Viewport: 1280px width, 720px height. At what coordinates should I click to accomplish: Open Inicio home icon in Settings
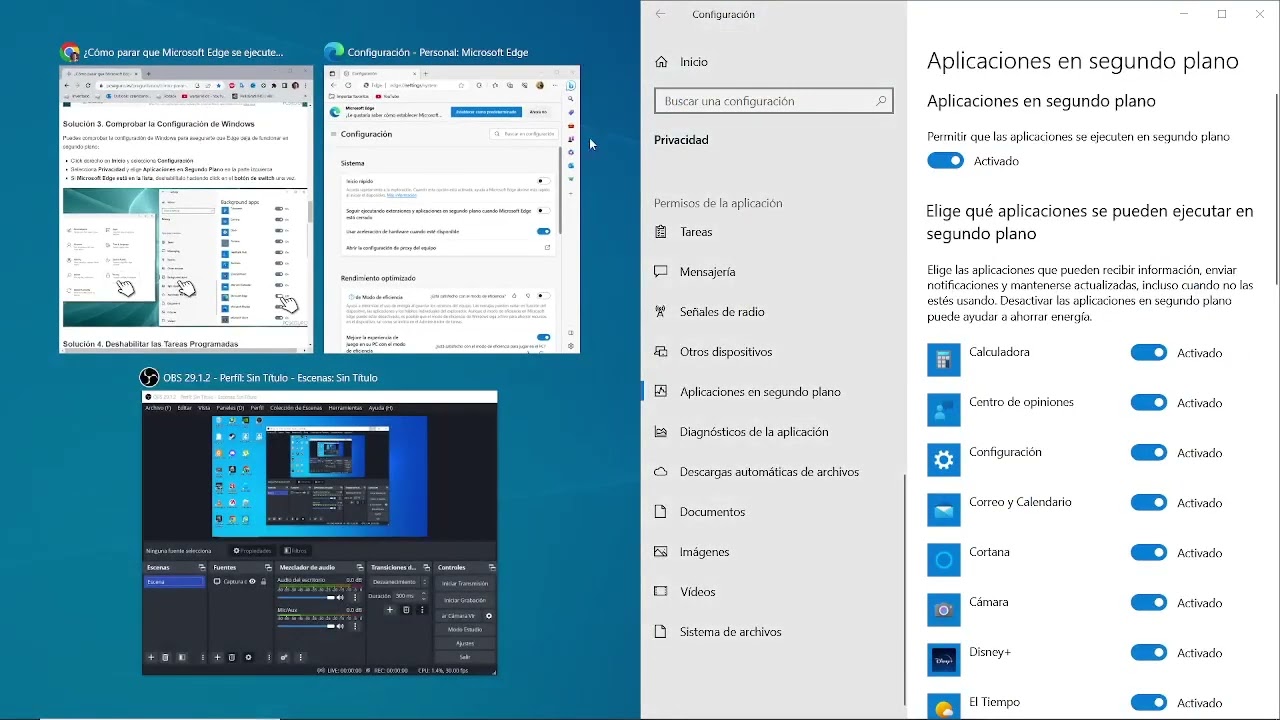coord(661,62)
